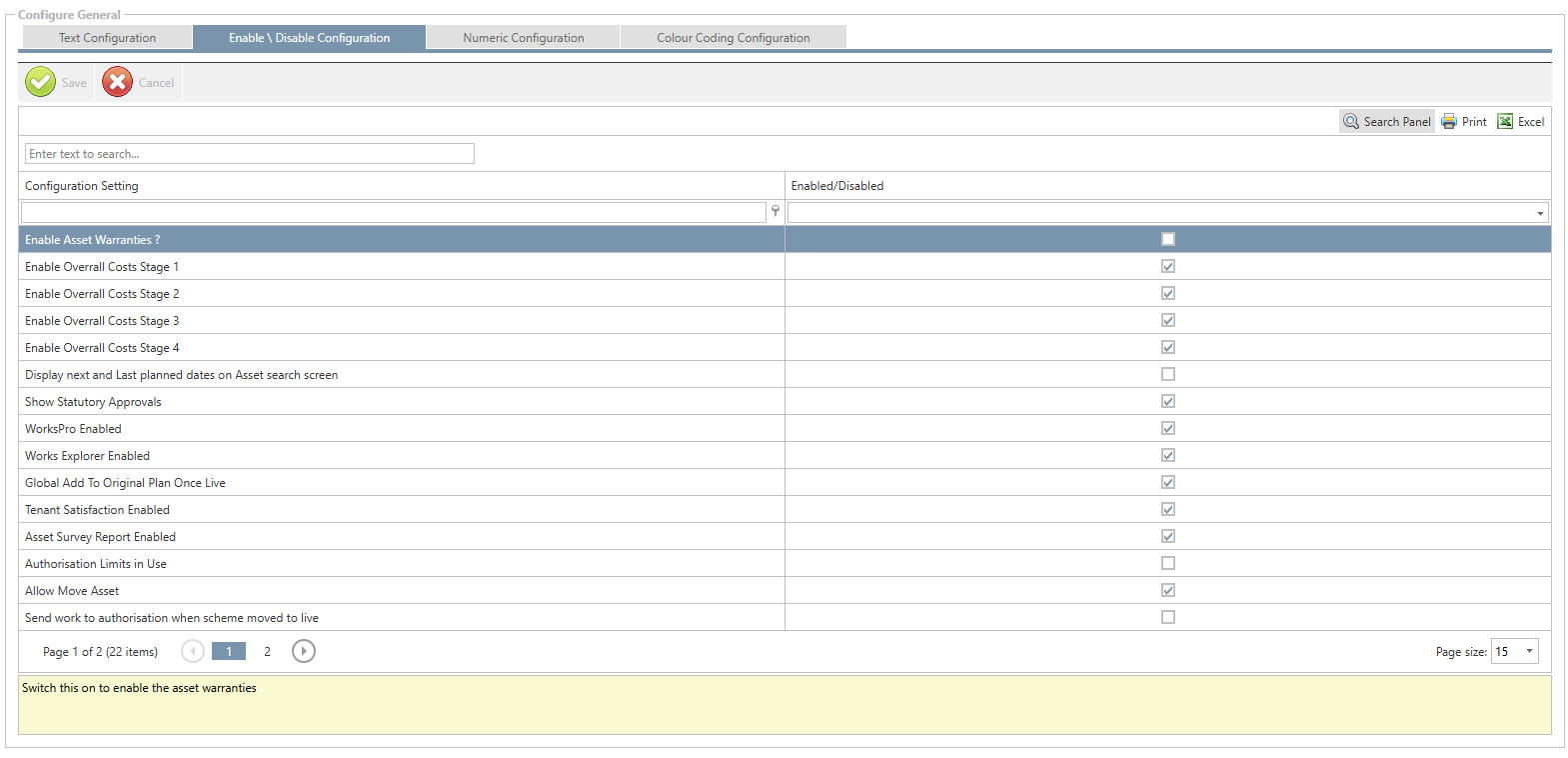Enable the Asset Warranties checkbox
This screenshot has height=758, width=1568.
pos(1168,240)
